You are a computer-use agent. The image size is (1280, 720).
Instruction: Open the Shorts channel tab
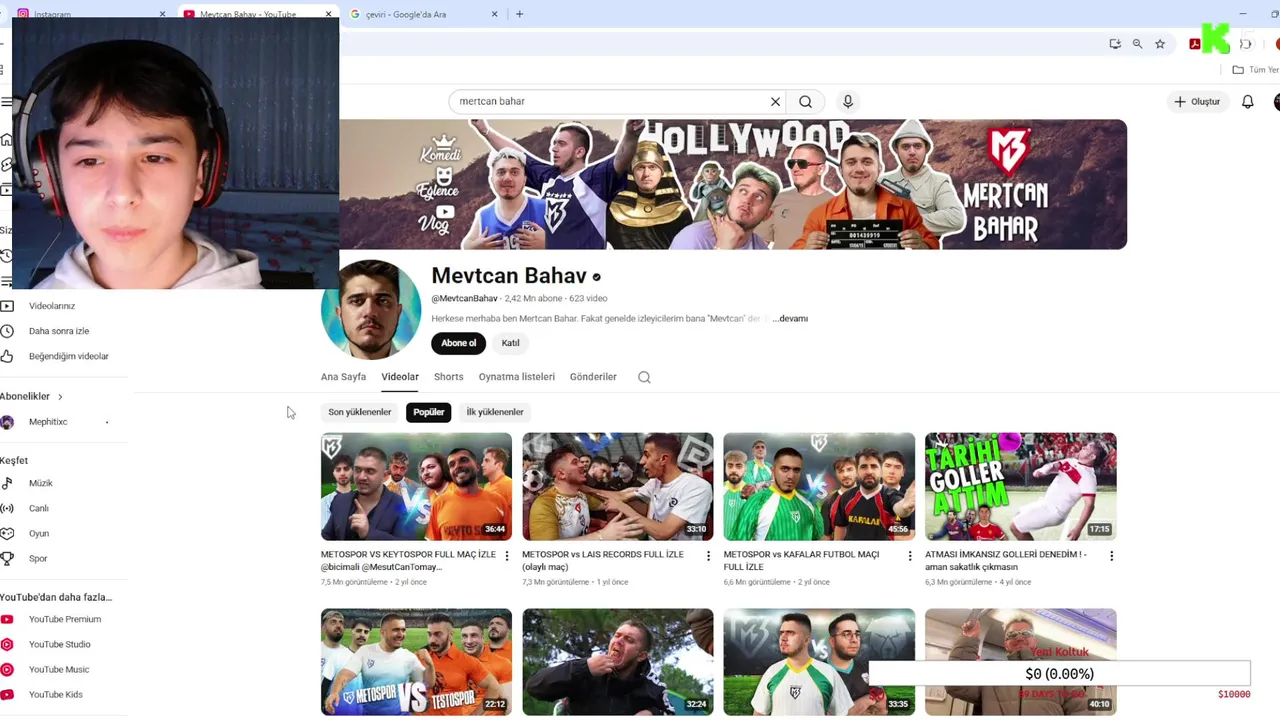point(448,377)
